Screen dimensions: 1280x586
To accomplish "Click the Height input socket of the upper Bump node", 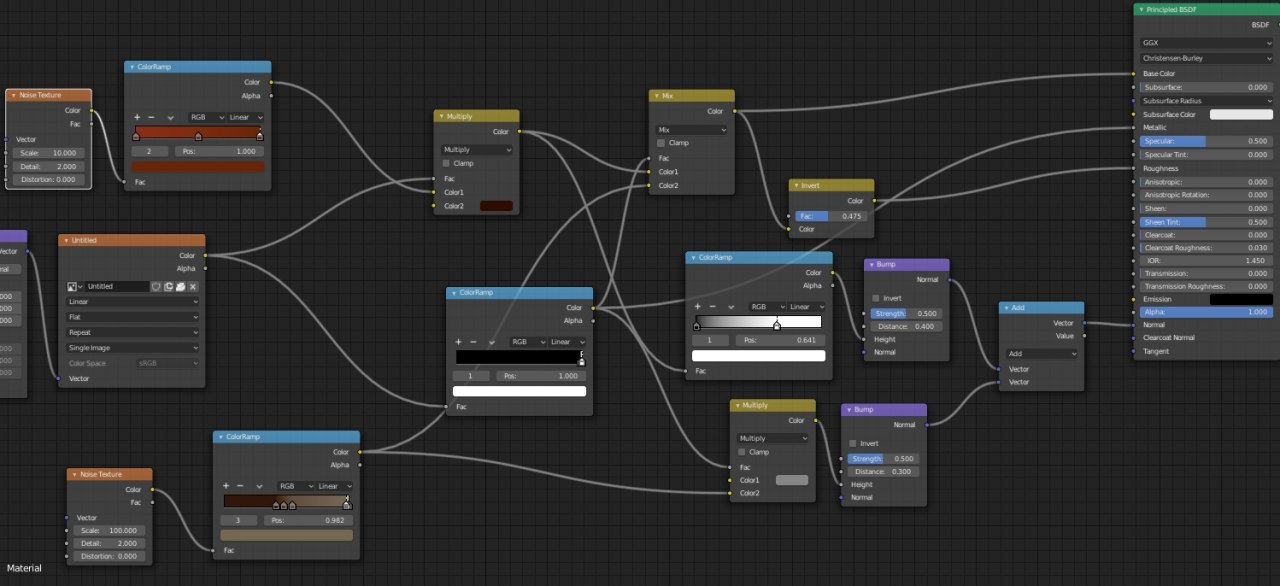I will click(x=865, y=339).
